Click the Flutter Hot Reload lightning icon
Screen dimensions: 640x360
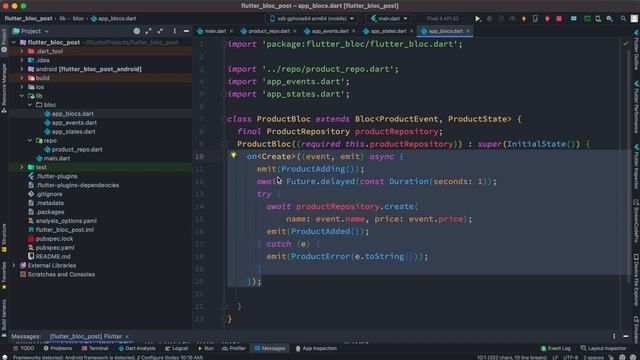point(524,19)
